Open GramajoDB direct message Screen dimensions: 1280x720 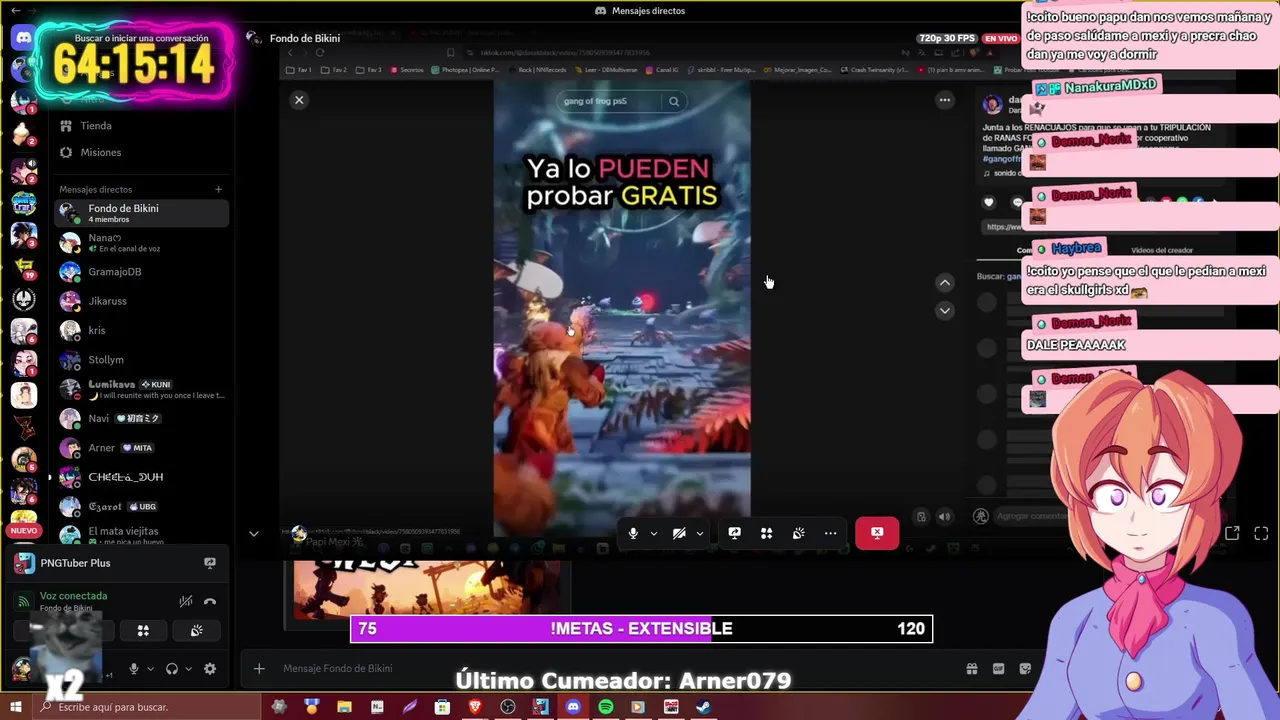[x=141, y=272]
